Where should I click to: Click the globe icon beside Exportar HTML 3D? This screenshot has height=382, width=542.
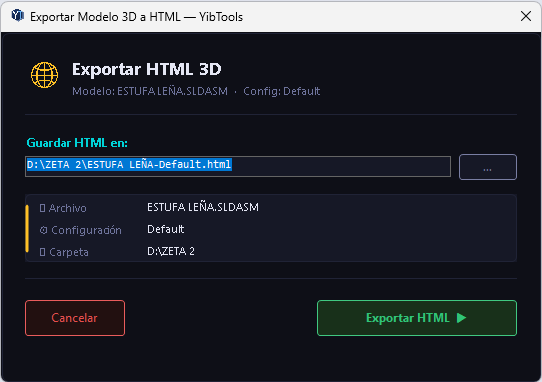tap(45, 75)
